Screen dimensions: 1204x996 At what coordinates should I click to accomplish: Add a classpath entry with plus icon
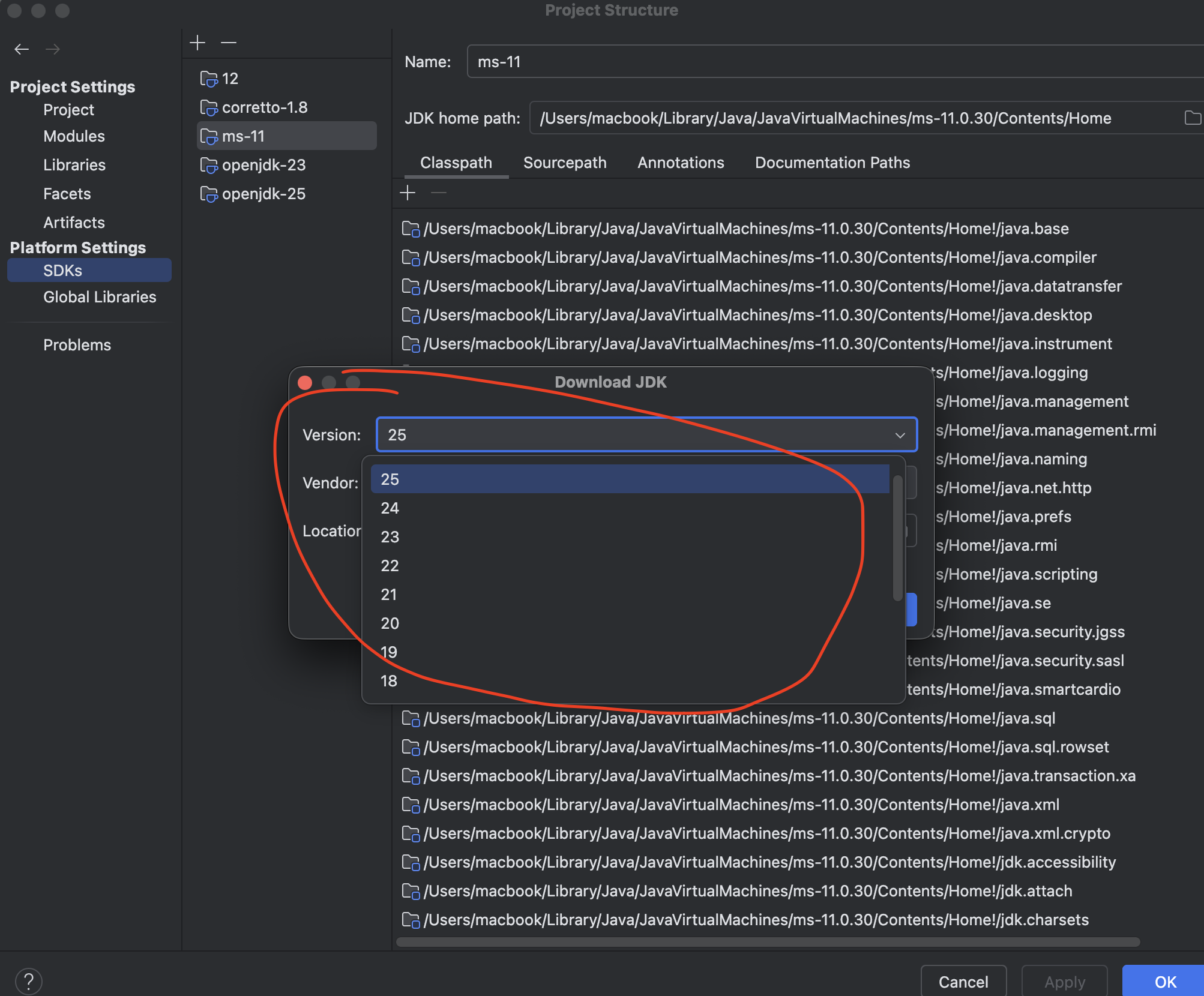(408, 193)
